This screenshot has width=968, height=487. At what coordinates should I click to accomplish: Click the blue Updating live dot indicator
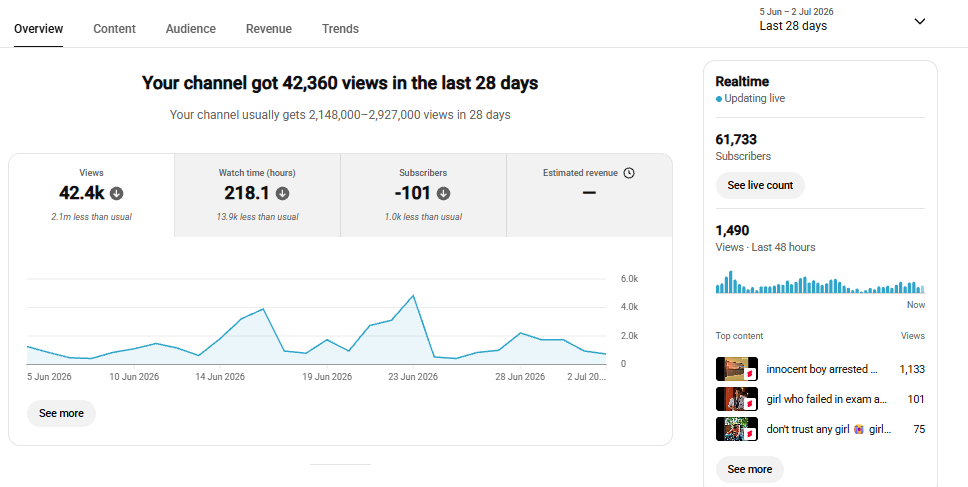point(719,99)
